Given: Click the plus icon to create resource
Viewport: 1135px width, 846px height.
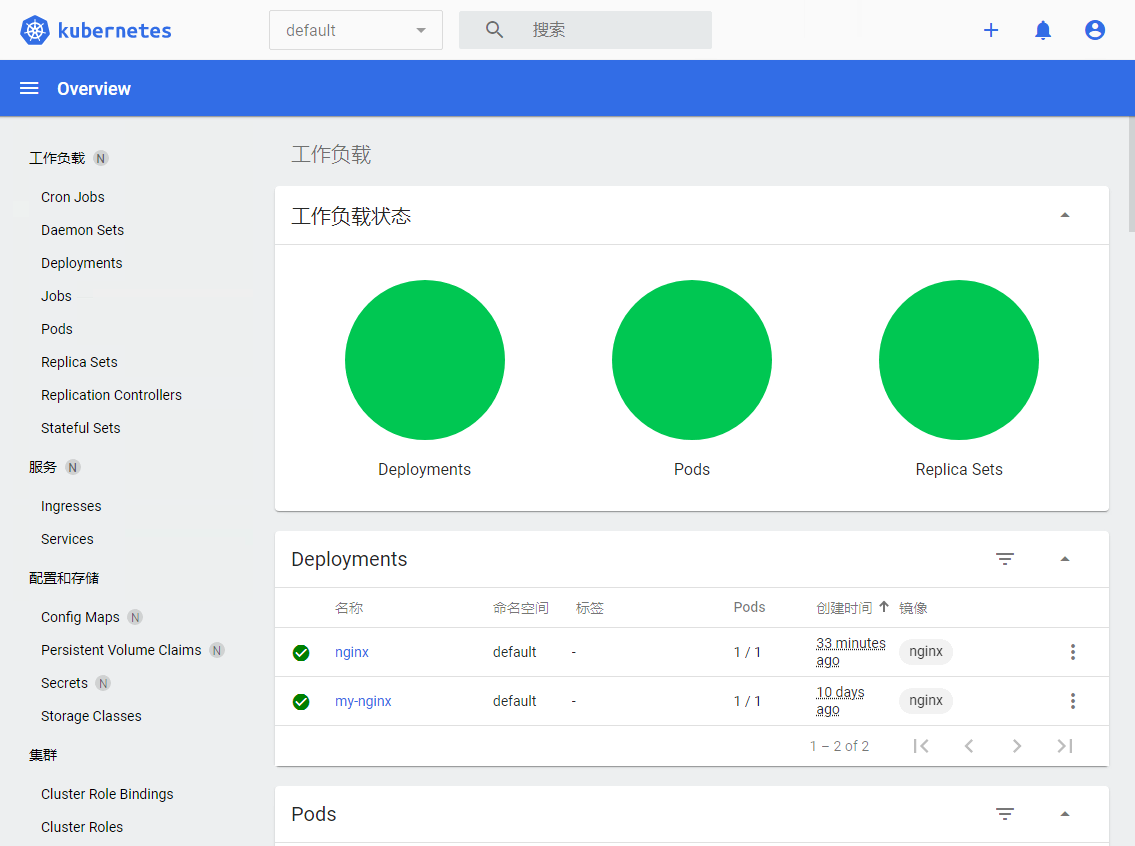Looking at the screenshot, I should pos(991,30).
